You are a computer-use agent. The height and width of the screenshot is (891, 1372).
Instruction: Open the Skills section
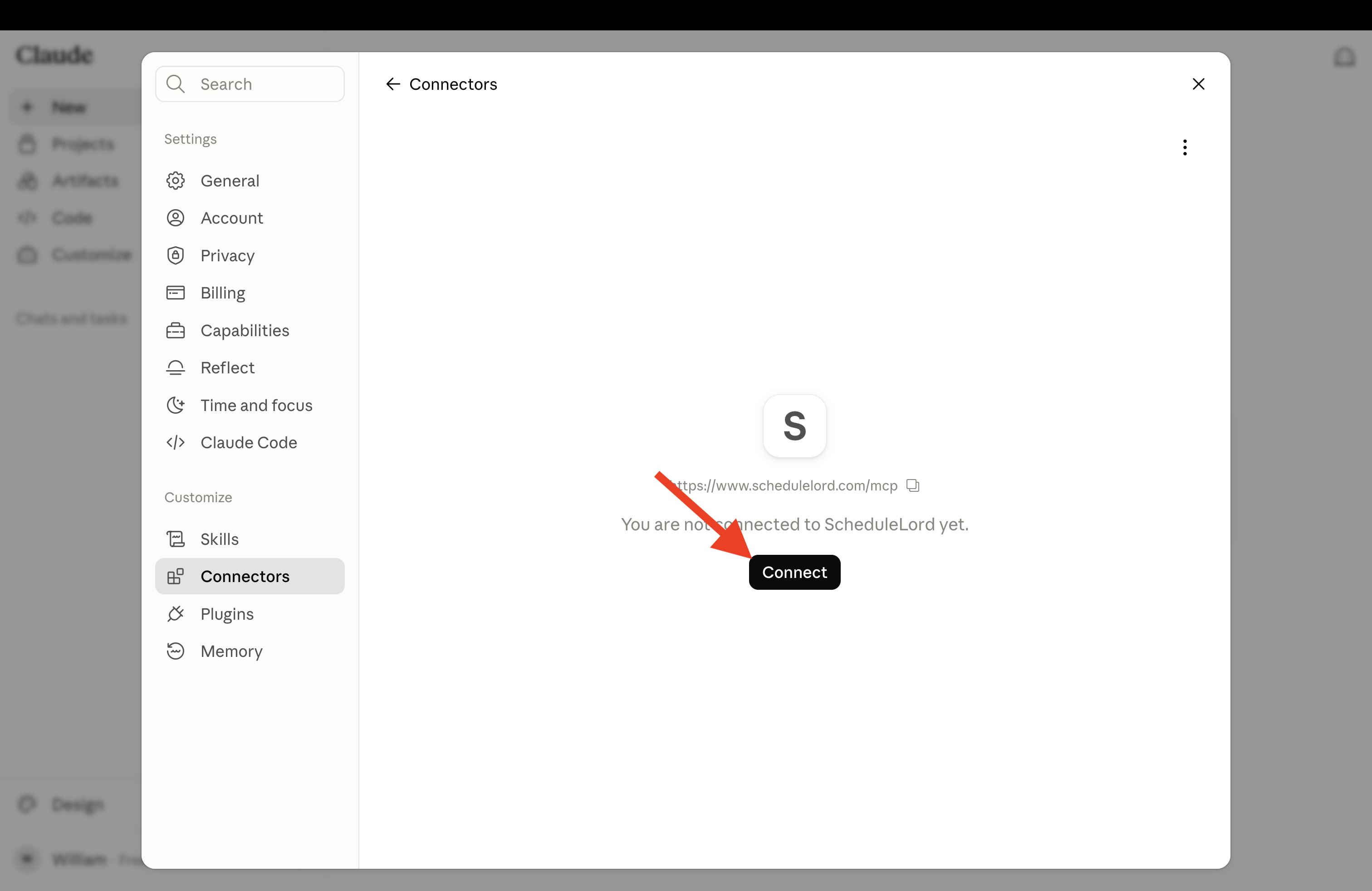[250, 539]
